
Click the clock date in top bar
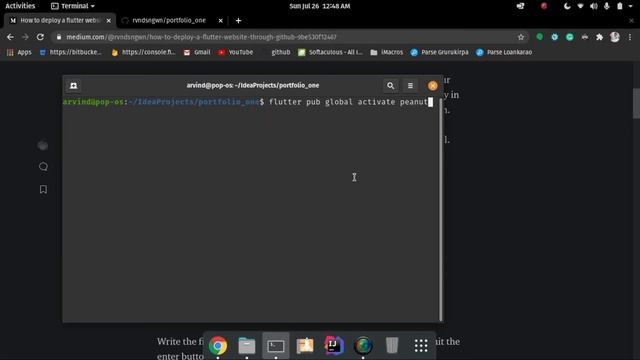pyautogui.click(x=320, y=6)
